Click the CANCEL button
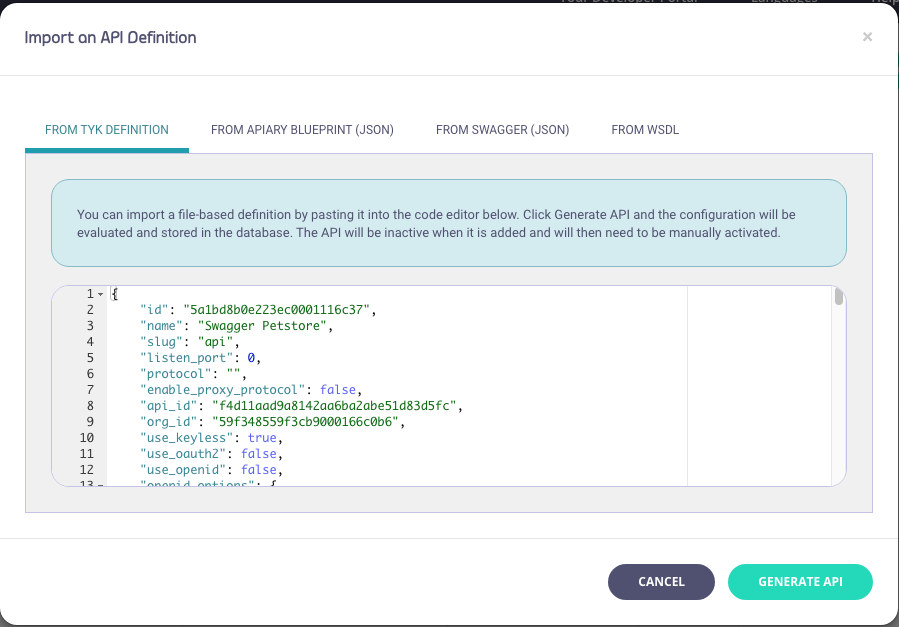 click(x=661, y=581)
